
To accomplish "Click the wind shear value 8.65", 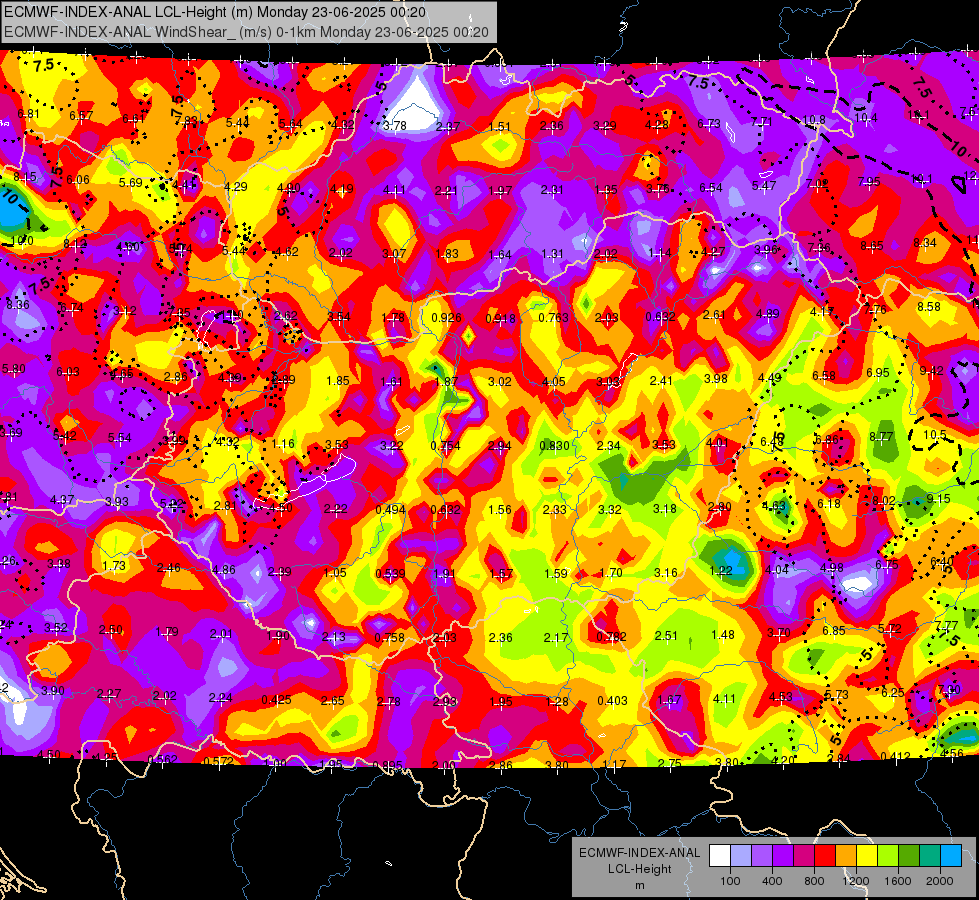I will pos(872,245).
